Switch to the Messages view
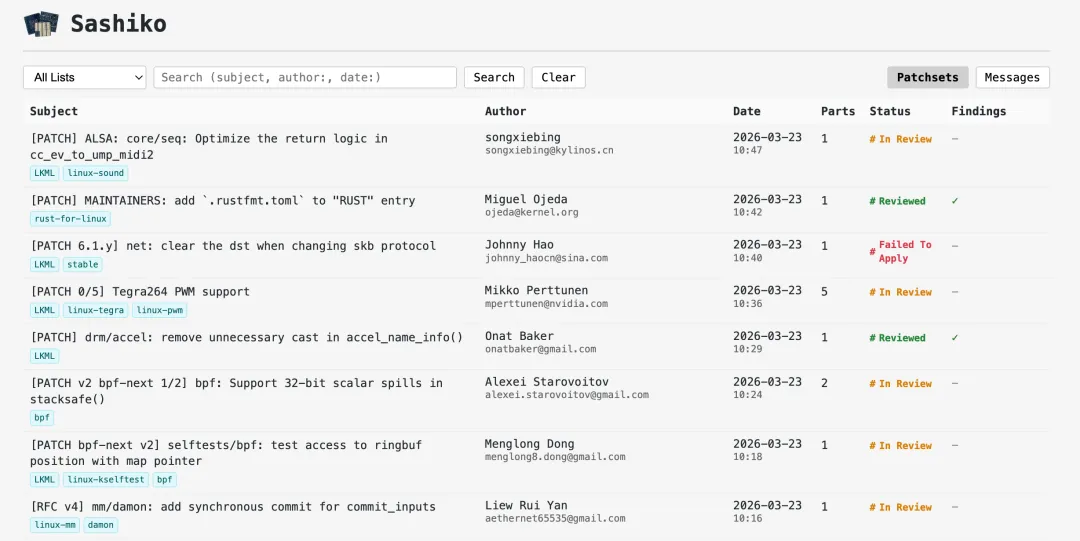The height and width of the screenshot is (541, 1080). click(1012, 77)
